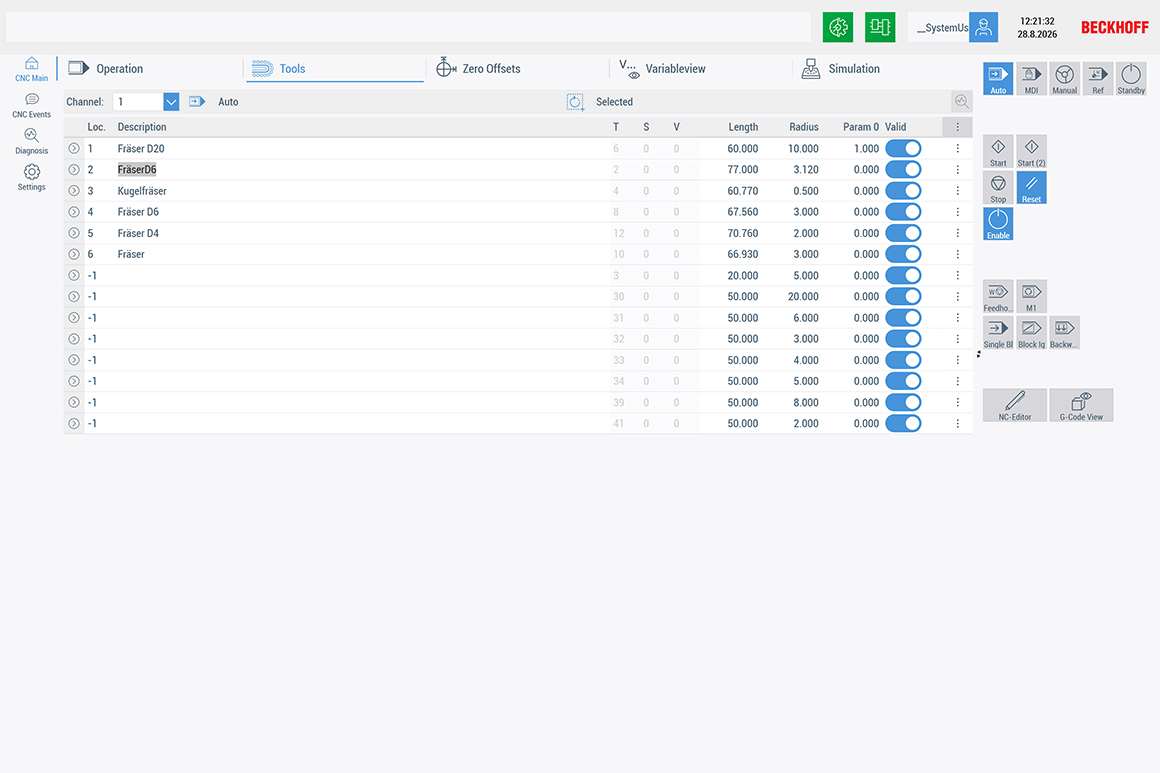Select Manual mode button

click(1065, 78)
